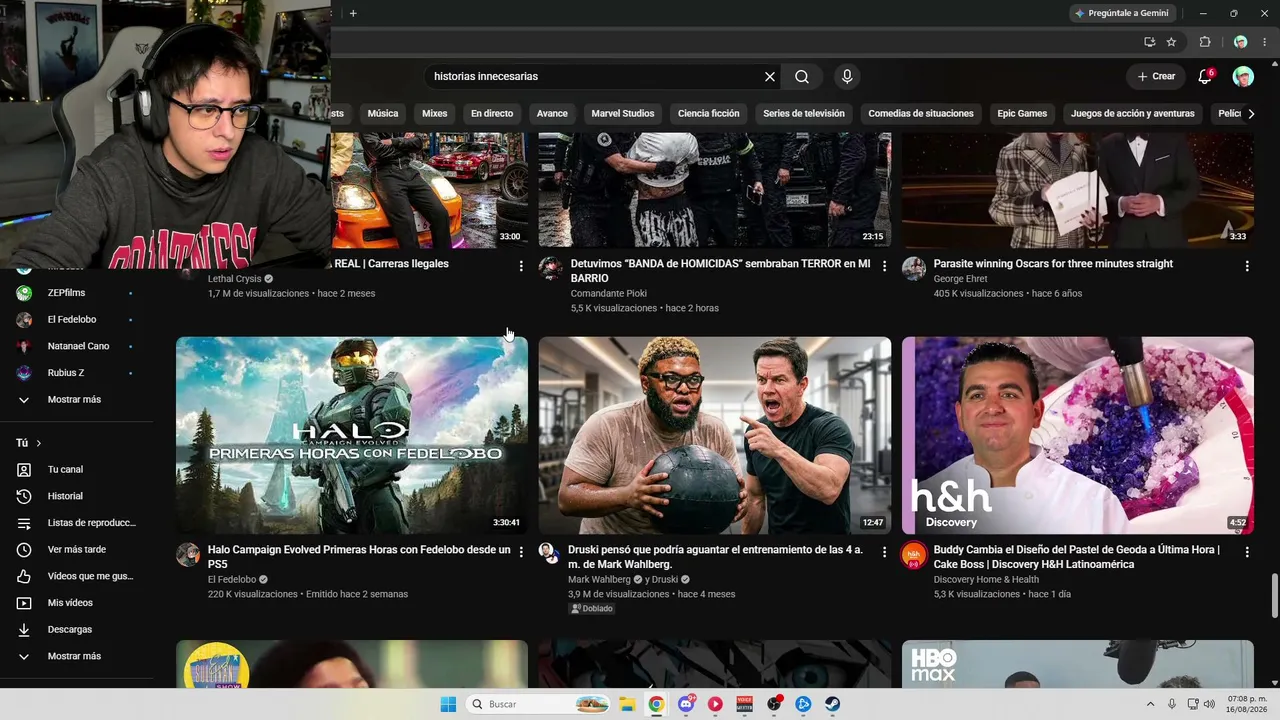This screenshot has height=720, width=1280.
Task: Open more options for Parasite Oscars video
Action: pos(1247,266)
